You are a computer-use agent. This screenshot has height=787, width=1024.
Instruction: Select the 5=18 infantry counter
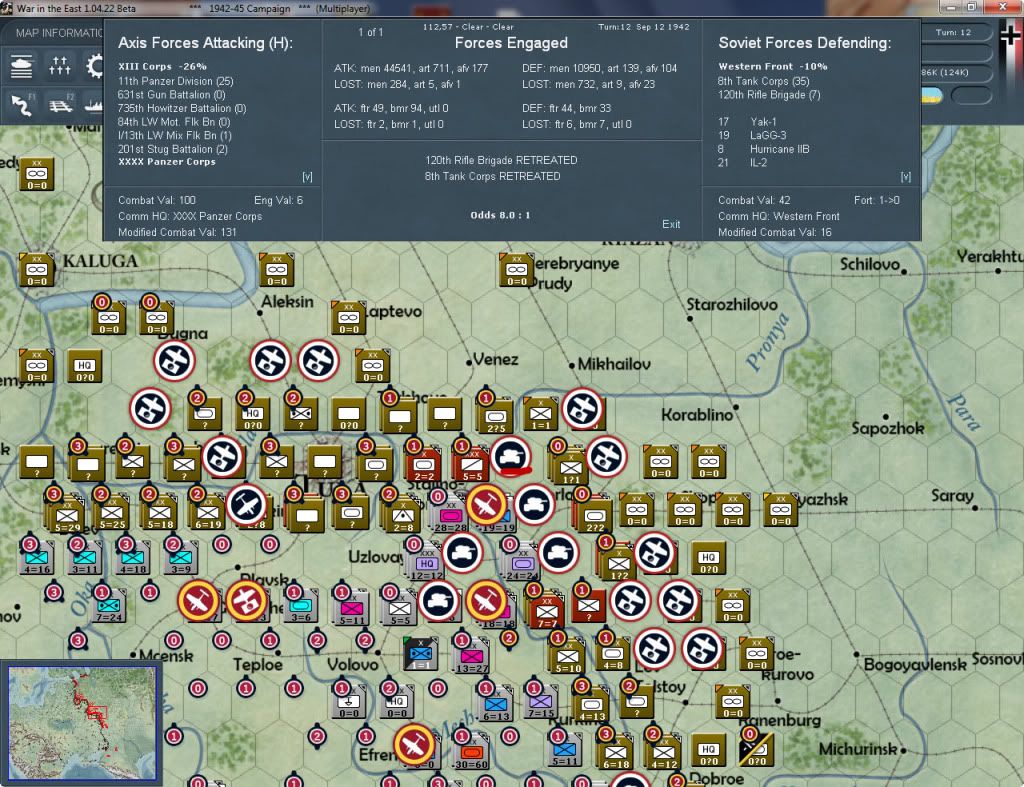click(160, 511)
